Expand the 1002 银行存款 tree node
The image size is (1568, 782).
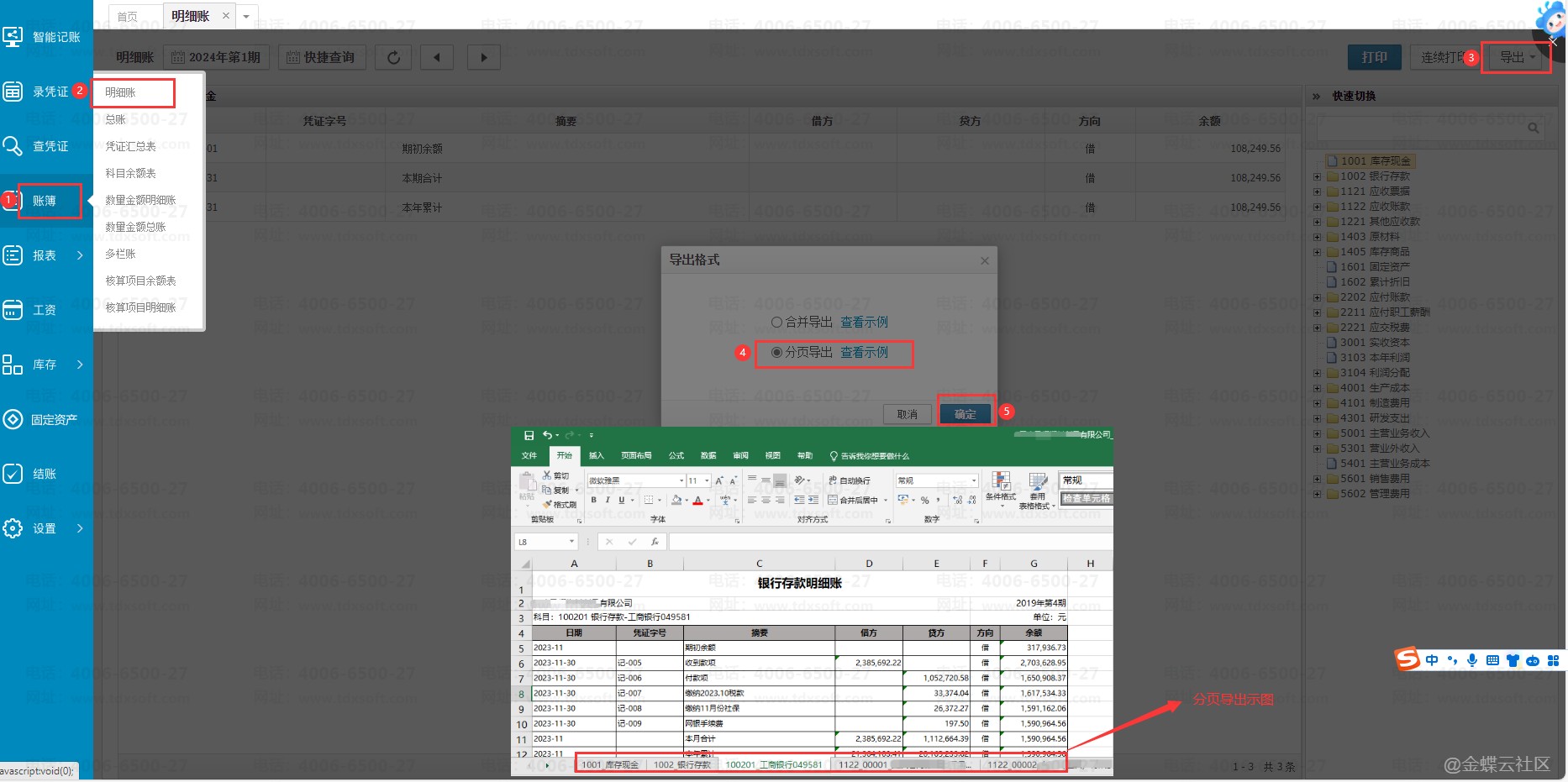click(x=1318, y=176)
